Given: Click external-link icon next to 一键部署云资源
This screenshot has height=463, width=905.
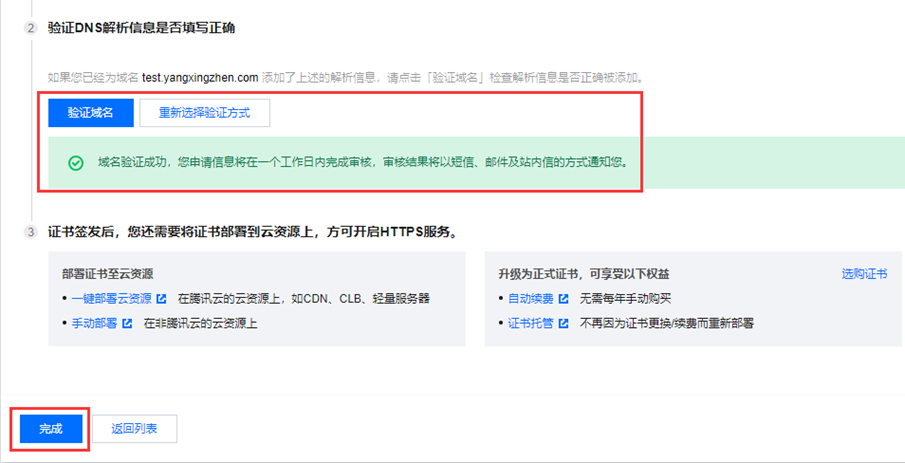Looking at the screenshot, I should tap(162, 299).
